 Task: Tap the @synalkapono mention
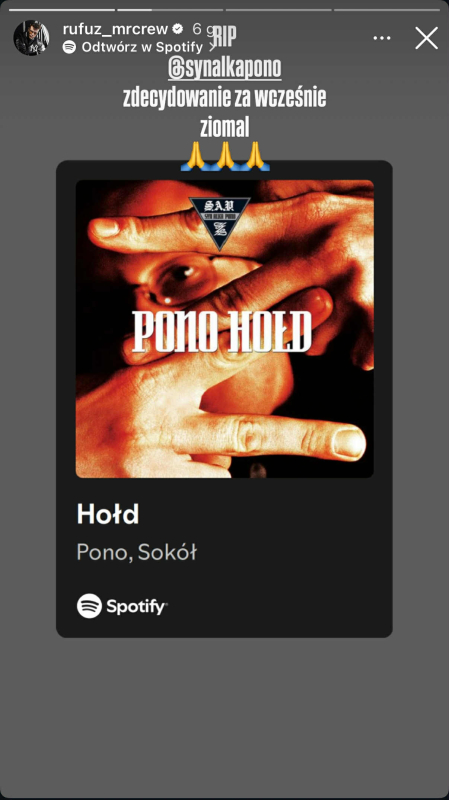tap(224, 69)
